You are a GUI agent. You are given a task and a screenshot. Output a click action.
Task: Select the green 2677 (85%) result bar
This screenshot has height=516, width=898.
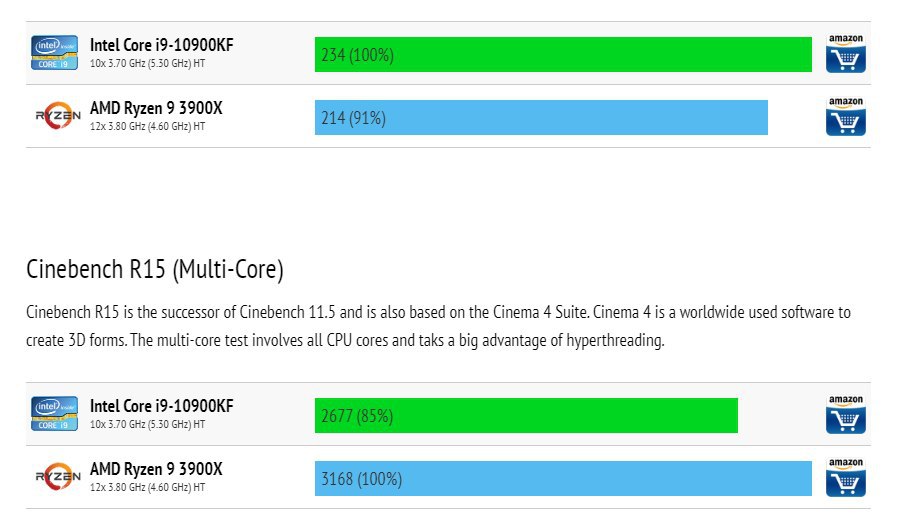pyautogui.click(x=526, y=415)
